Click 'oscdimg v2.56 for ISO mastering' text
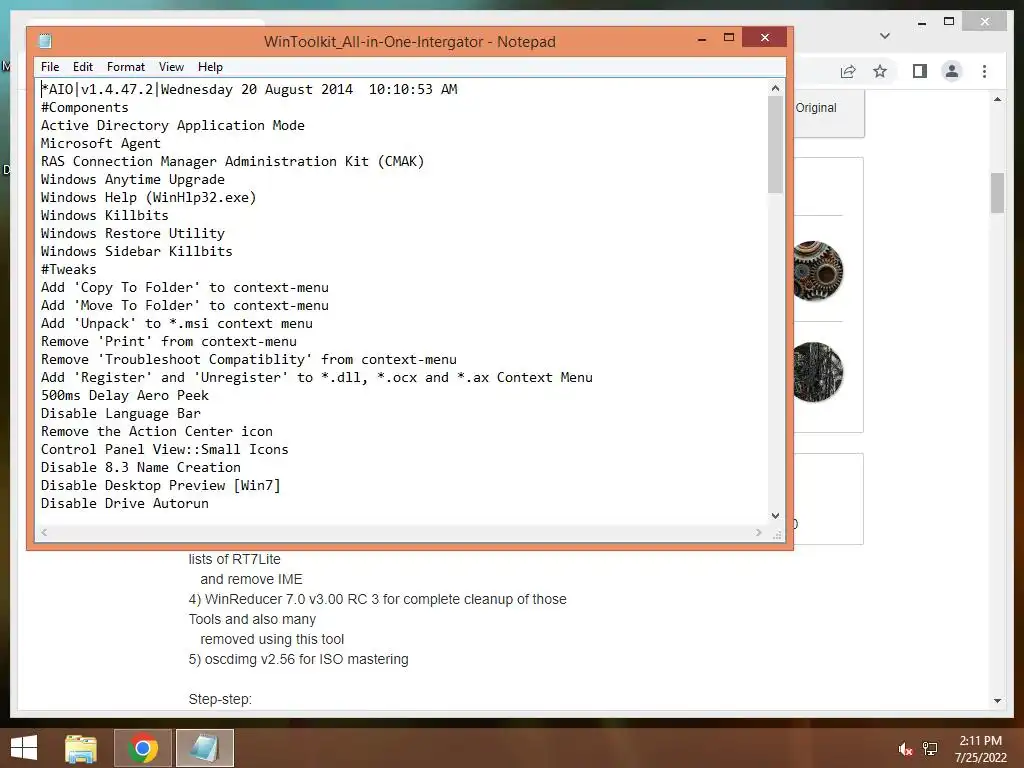 298,660
